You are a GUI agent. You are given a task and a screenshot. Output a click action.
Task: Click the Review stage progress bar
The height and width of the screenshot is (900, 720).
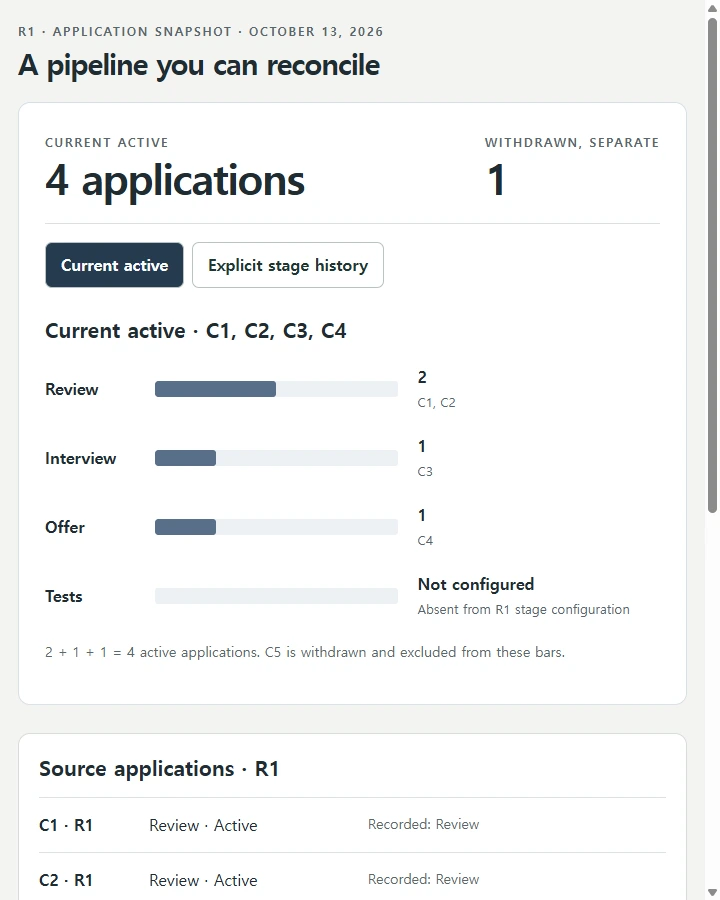276,389
